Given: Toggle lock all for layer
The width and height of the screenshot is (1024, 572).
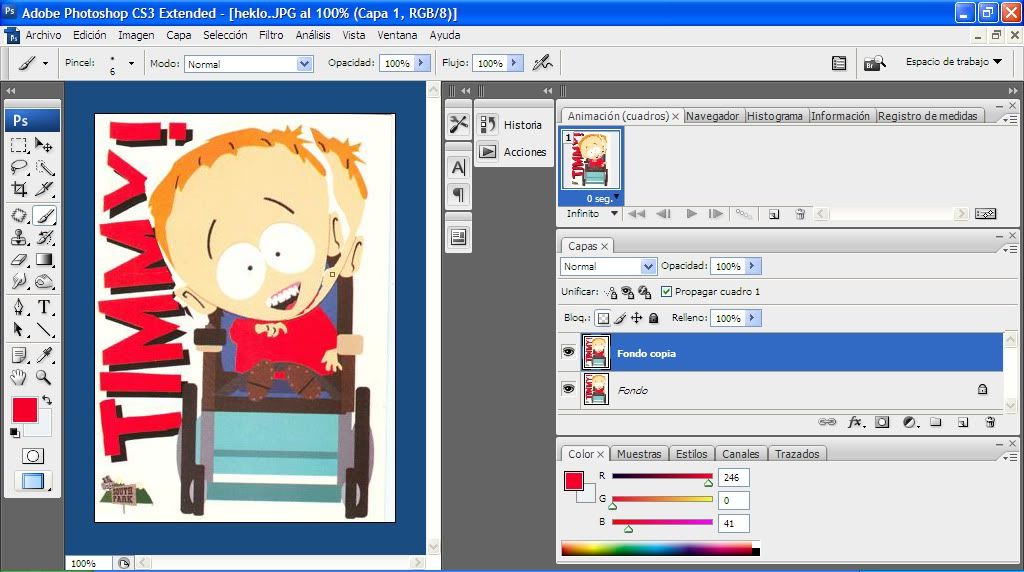Looking at the screenshot, I should [653, 318].
